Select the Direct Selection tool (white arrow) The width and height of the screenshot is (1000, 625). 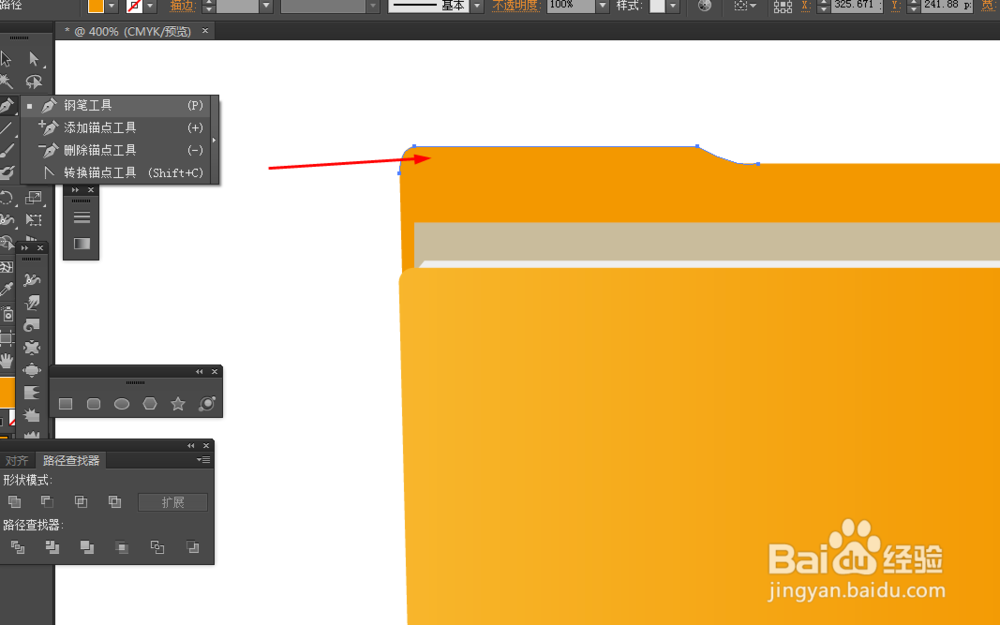click(34, 59)
